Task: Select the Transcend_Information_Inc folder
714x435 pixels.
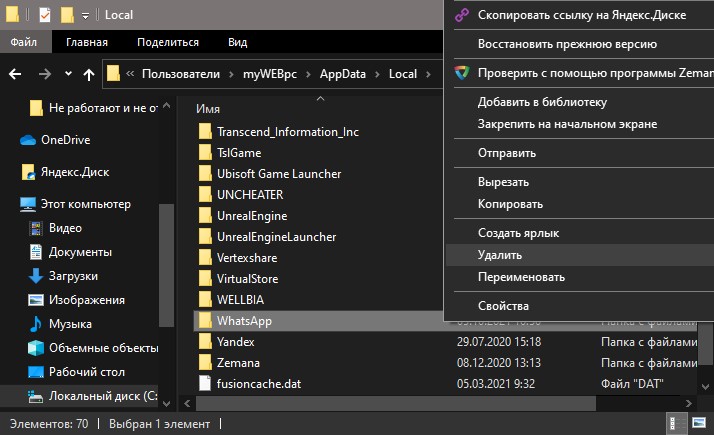Action: click(287, 132)
